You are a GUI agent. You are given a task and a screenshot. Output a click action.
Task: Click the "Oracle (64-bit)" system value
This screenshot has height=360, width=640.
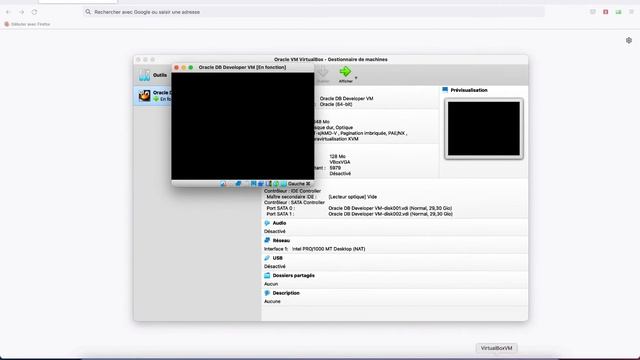336,104
